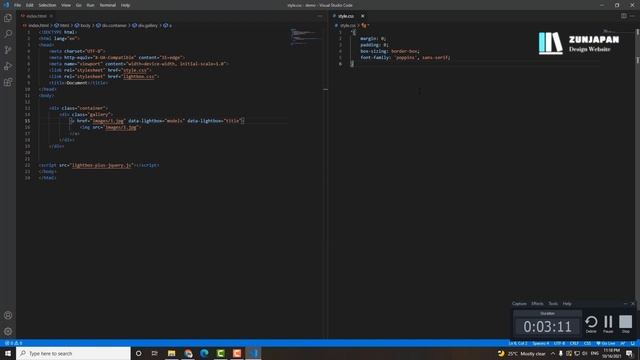Click the volume icon in system tray

tap(585, 353)
